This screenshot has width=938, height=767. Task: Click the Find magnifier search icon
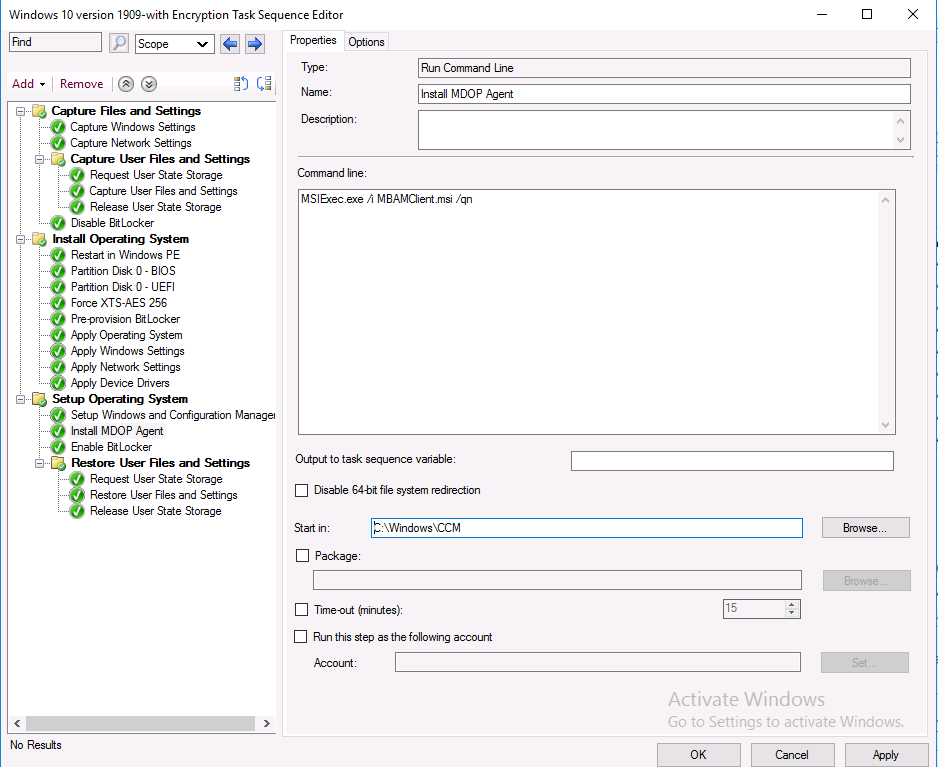click(x=119, y=43)
